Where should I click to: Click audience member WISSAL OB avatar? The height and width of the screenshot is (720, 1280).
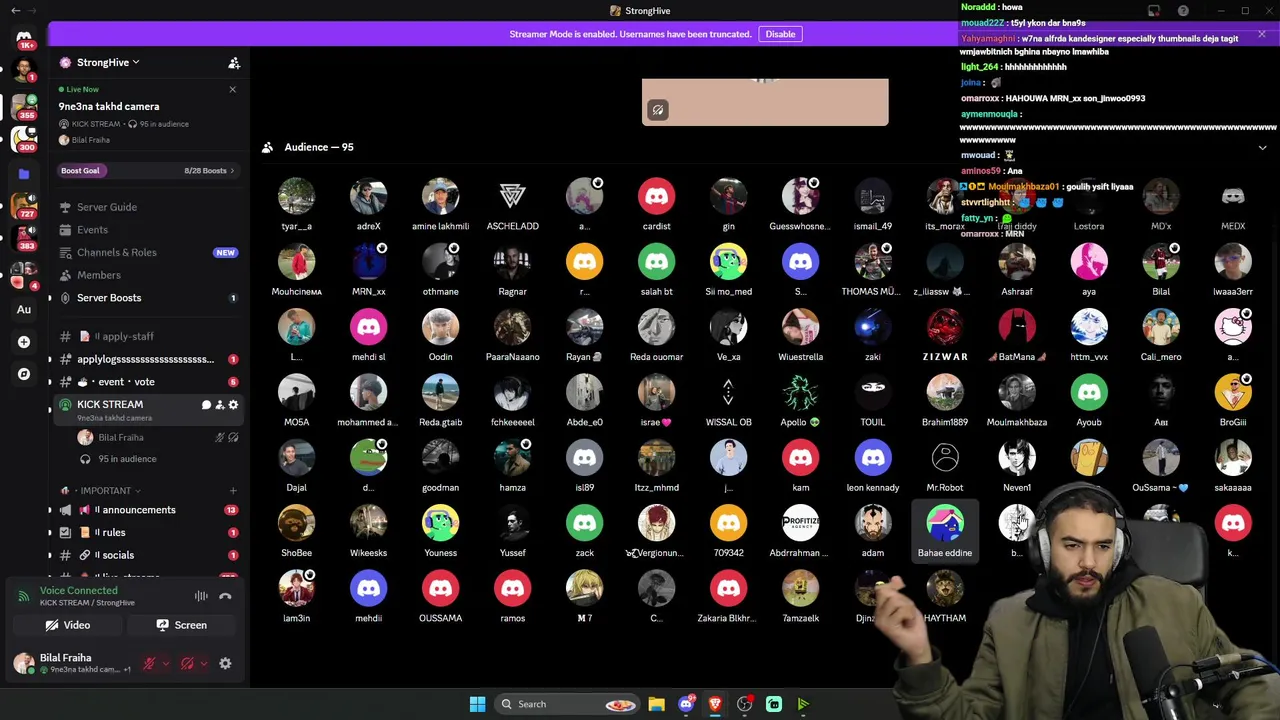point(728,393)
